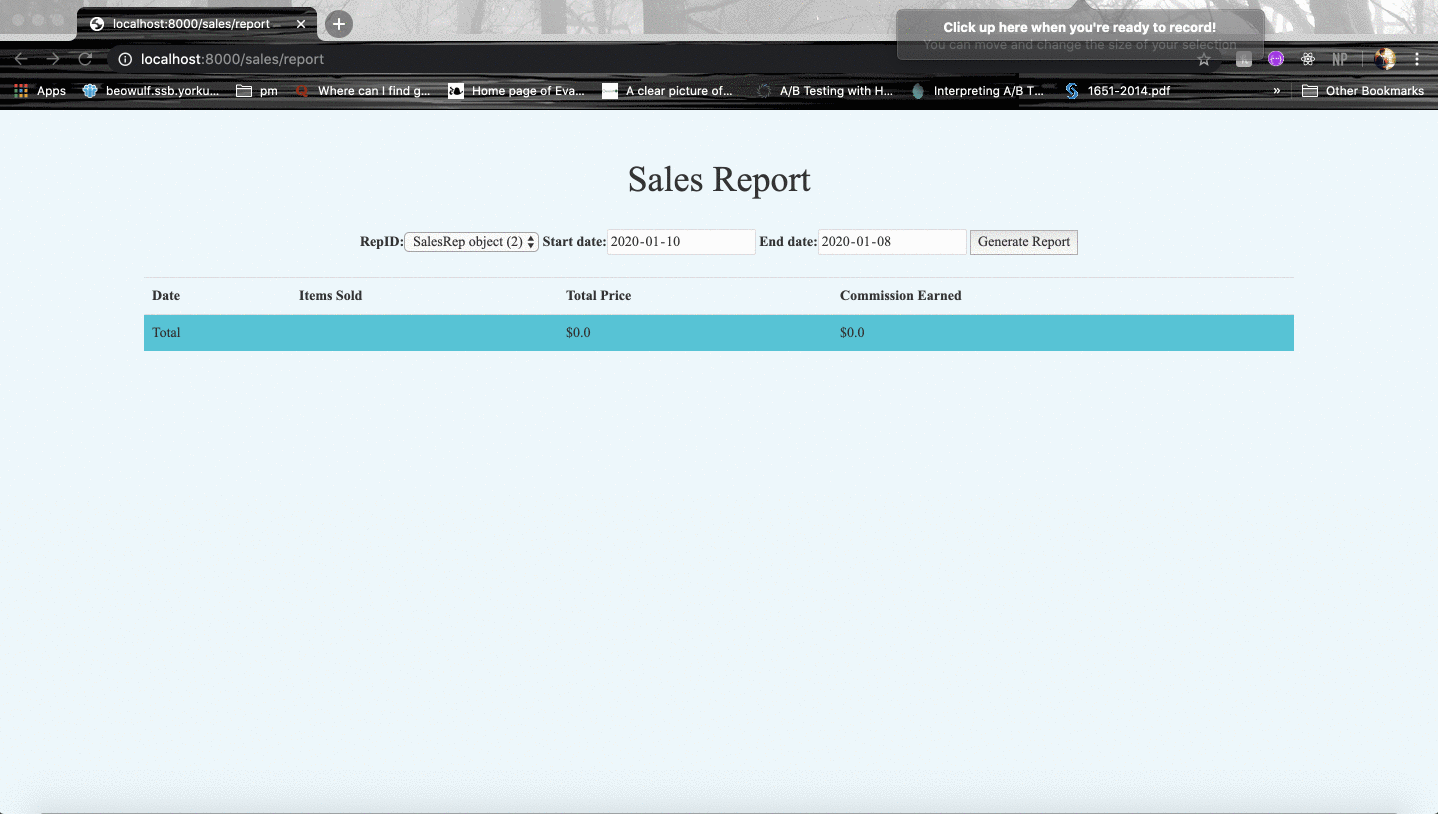
Task: Open the 'A clear picture of...' bookmark
Action: point(668,91)
